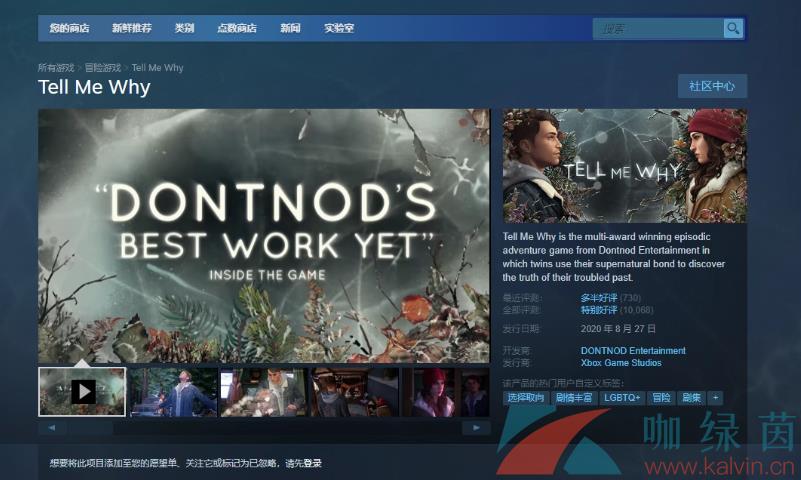Open the DONTNOD Entertainment developer link

tap(633, 351)
